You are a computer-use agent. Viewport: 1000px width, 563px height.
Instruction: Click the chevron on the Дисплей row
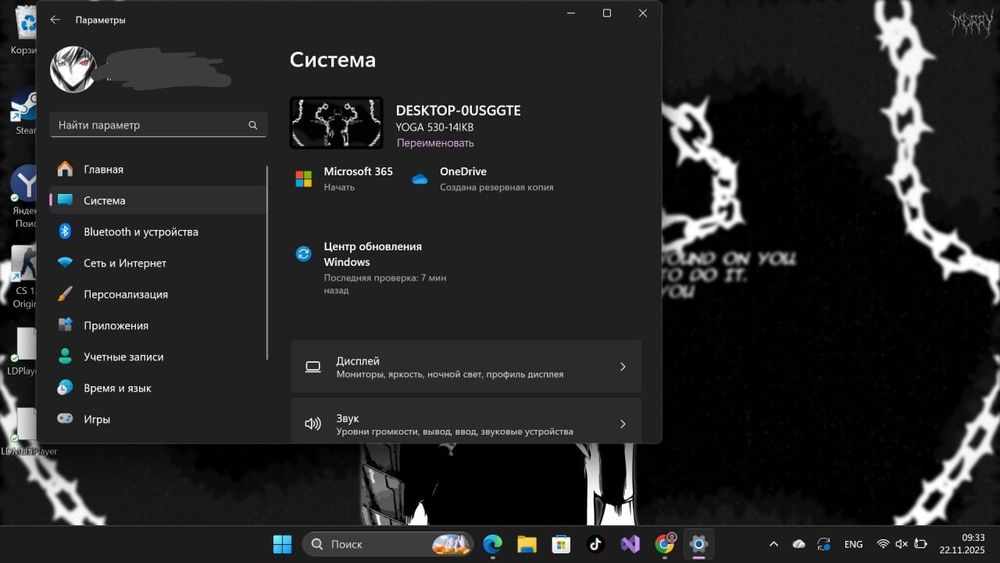pyautogui.click(x=623, y=367)
